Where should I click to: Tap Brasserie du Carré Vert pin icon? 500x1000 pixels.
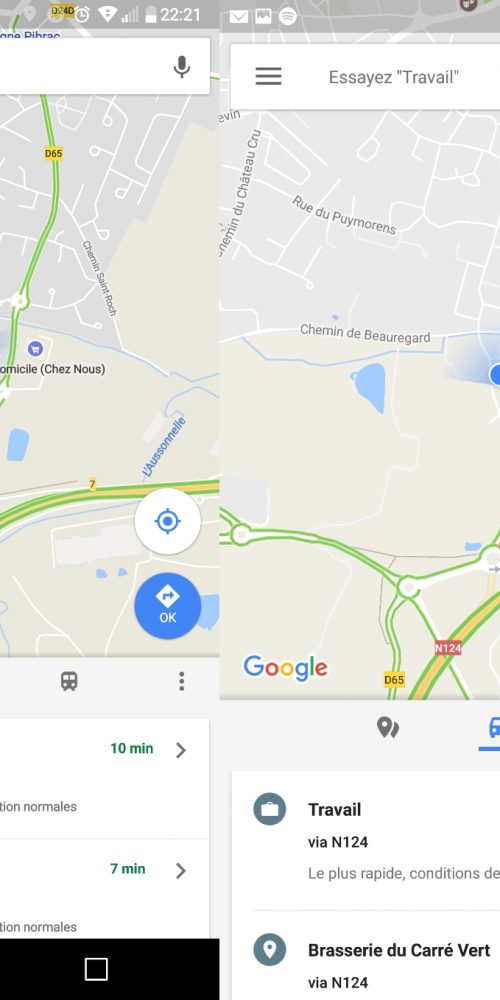270,950
